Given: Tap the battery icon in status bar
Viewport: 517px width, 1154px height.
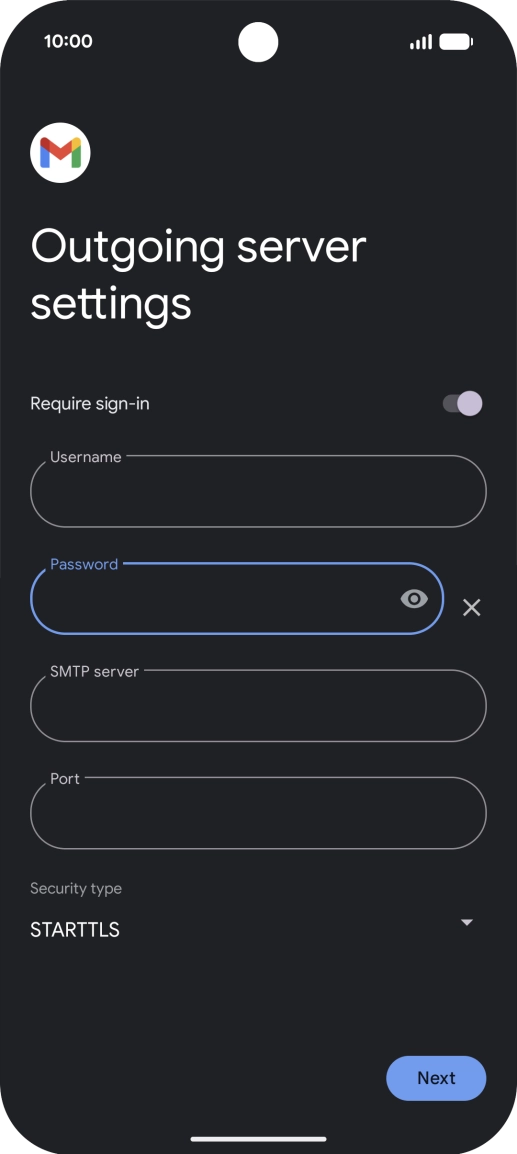Looking at the screenshot, I should tap(456, 42).
